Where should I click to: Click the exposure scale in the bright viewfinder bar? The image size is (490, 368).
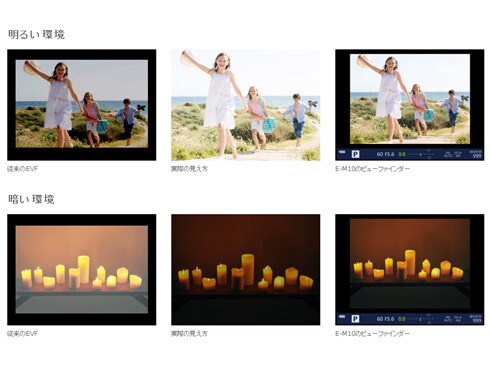(x=421, y=154)
